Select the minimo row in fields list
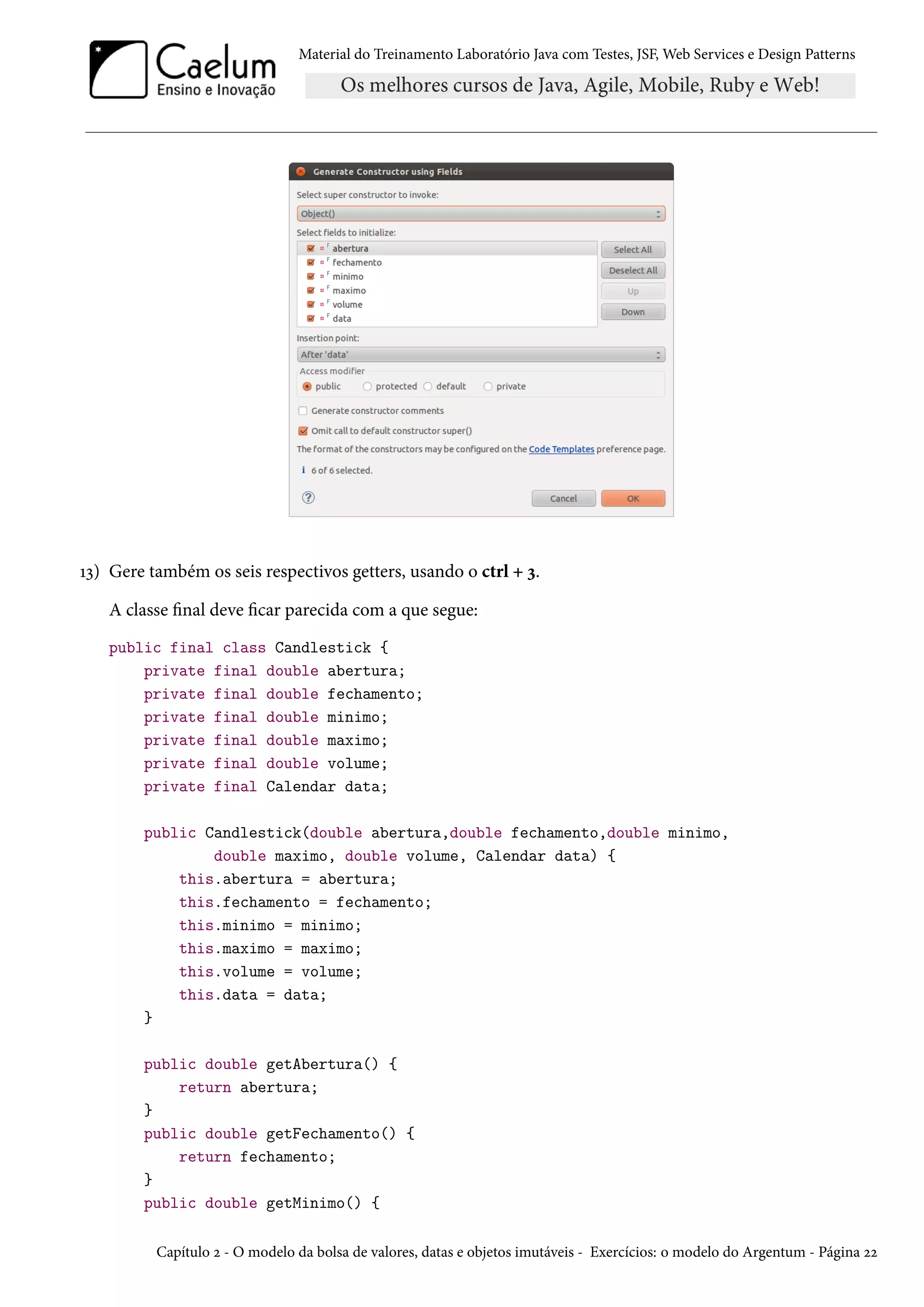The height and width of the screenshot is (1307, 924). pyautogui.click(x=447, y=276)
